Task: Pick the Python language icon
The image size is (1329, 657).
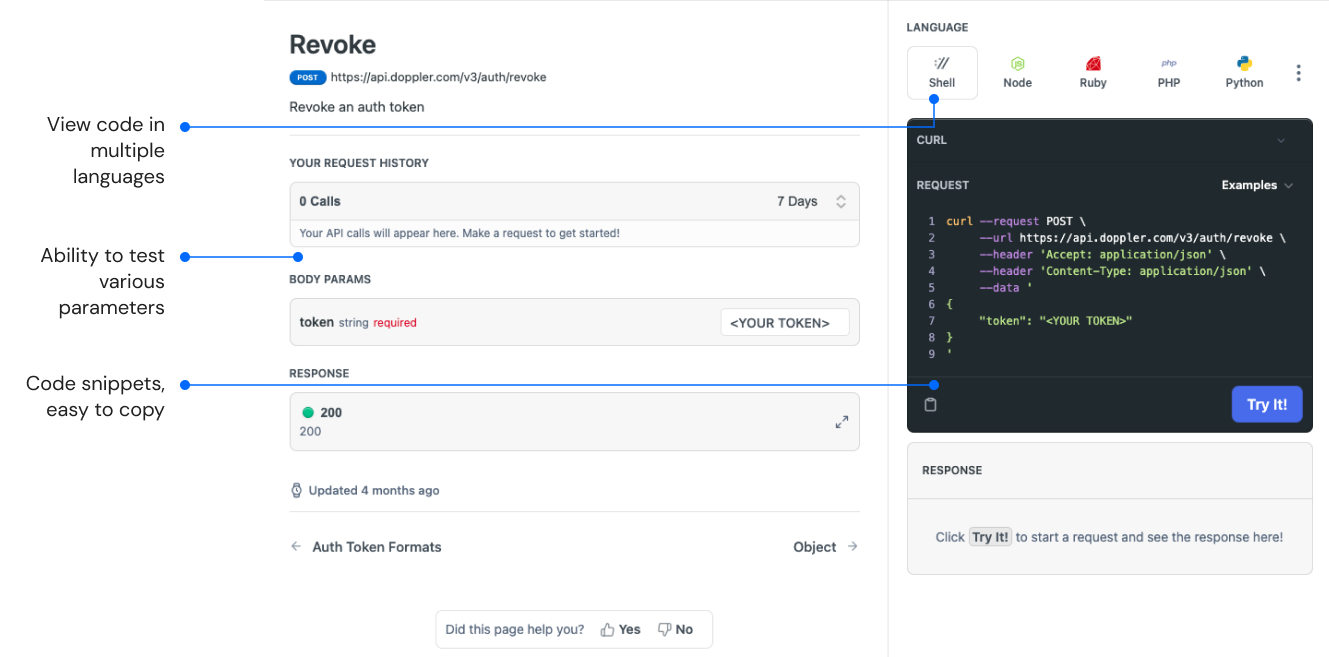Action: tap(1244, 72)
